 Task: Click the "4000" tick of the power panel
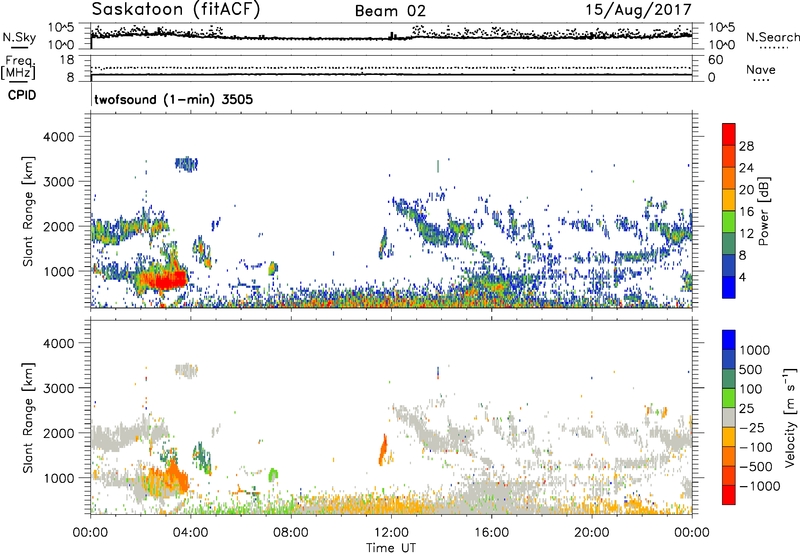(x=59, y=137)
